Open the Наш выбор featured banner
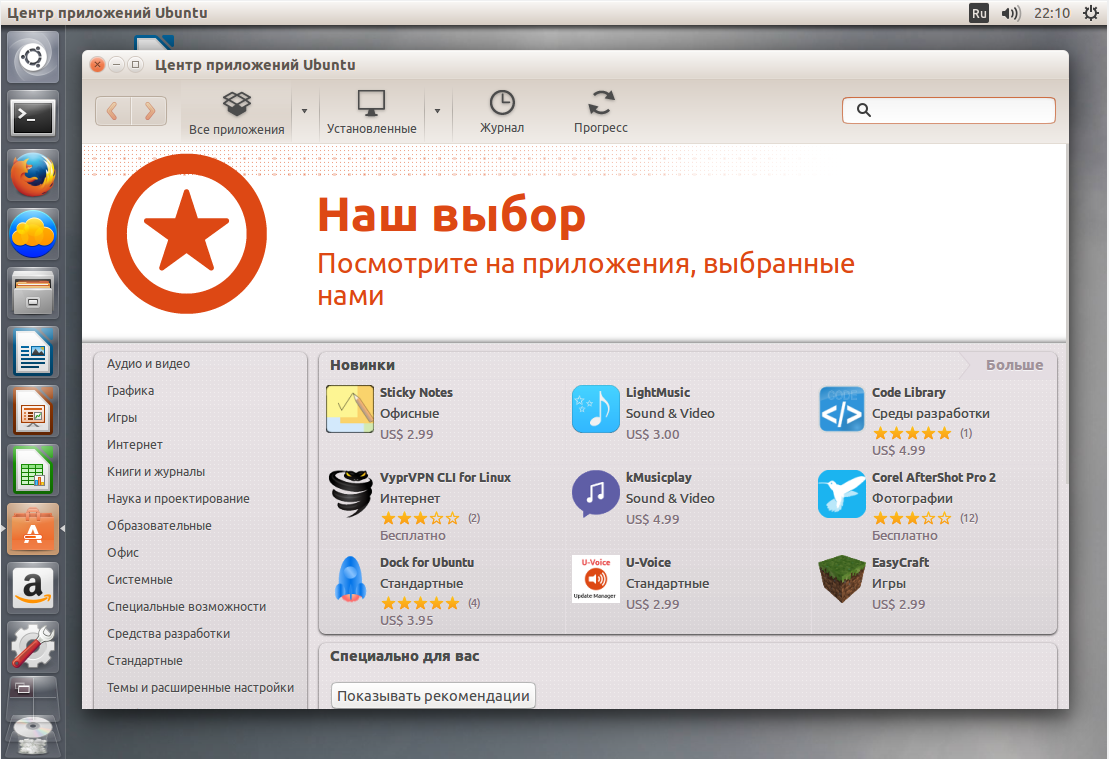The height and width of the screenshot is (759, 1109). pos(574,243)
